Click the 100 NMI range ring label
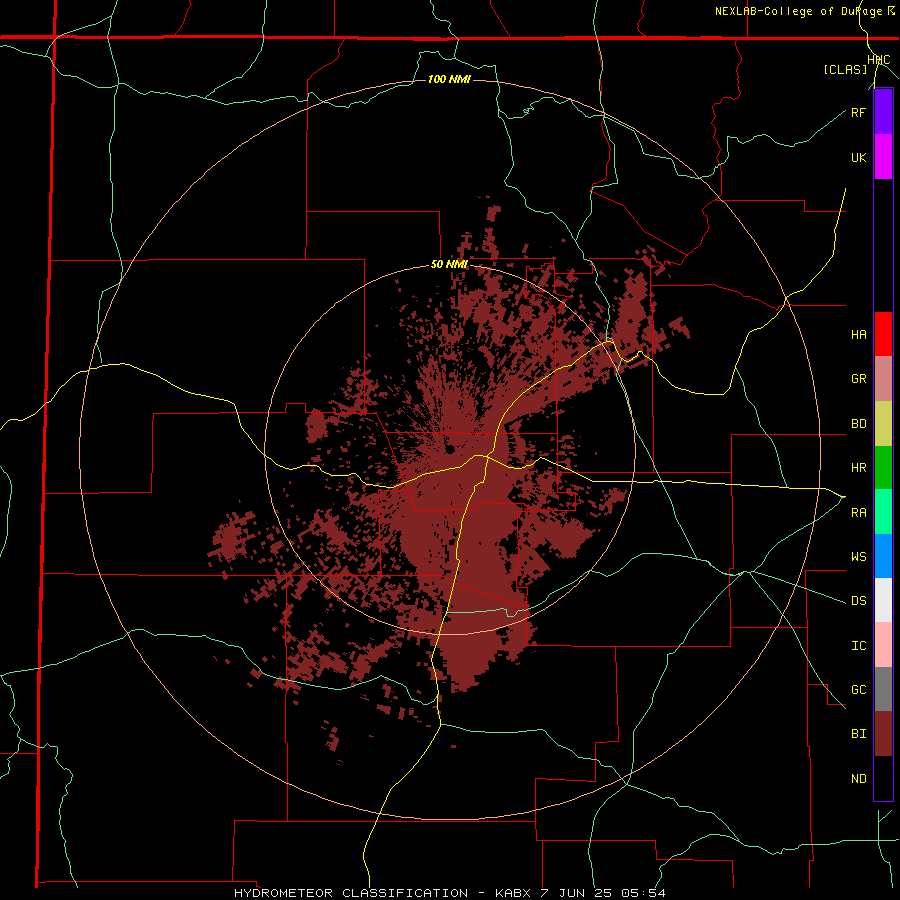Viewport: 900px width, 900px height. click(x=449, y=79)
